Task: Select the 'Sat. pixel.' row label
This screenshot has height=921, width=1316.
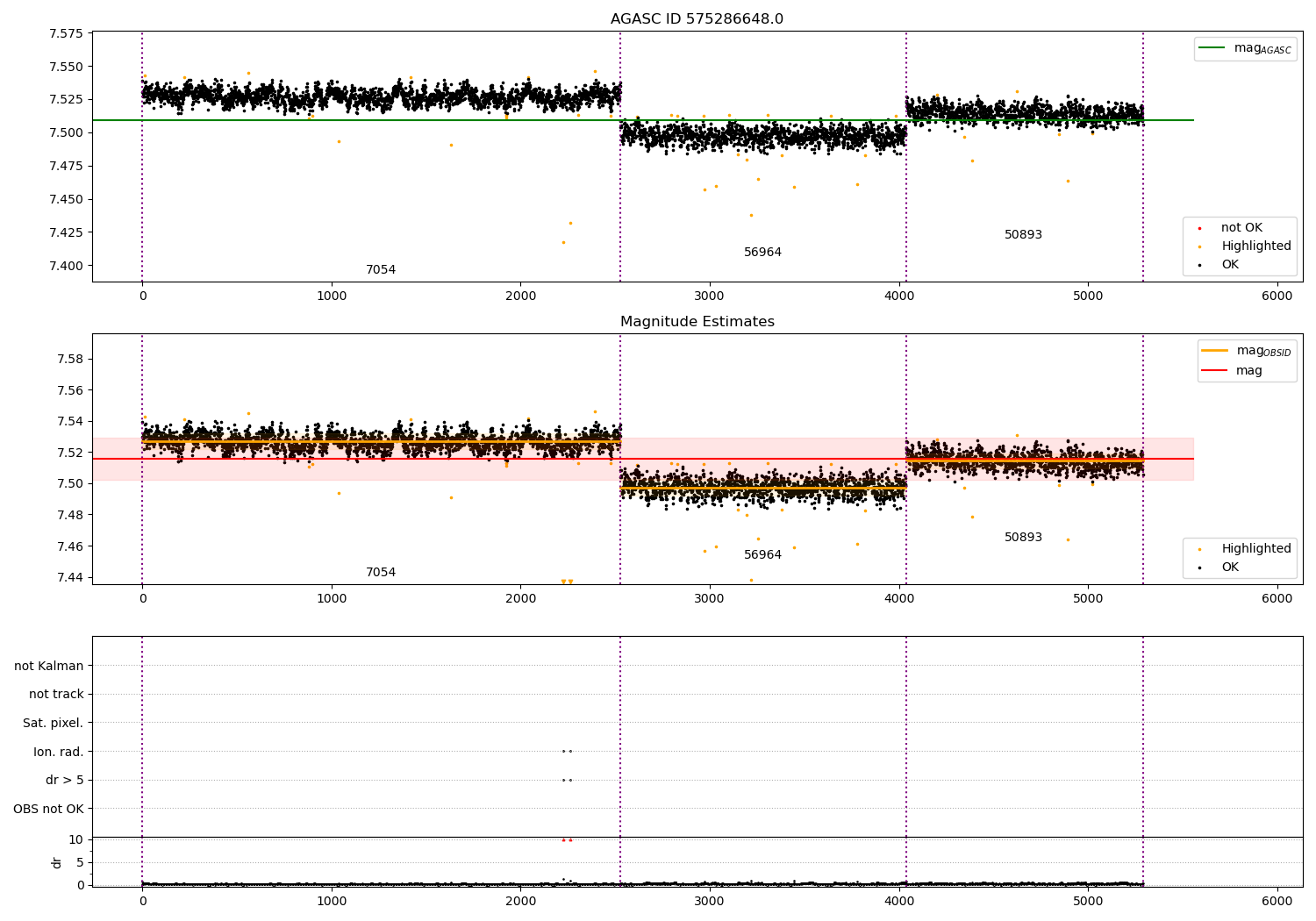Action: tap(54, 724)
